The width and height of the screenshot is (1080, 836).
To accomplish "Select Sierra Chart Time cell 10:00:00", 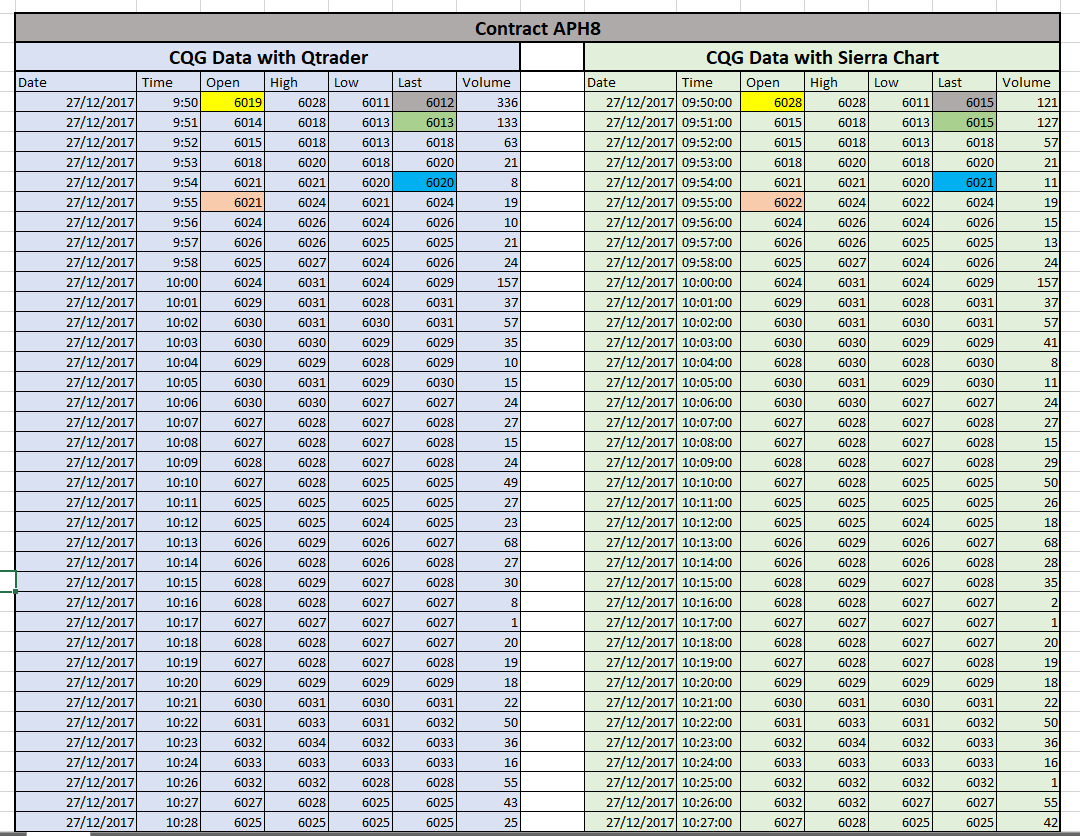I will coord(708,282).
